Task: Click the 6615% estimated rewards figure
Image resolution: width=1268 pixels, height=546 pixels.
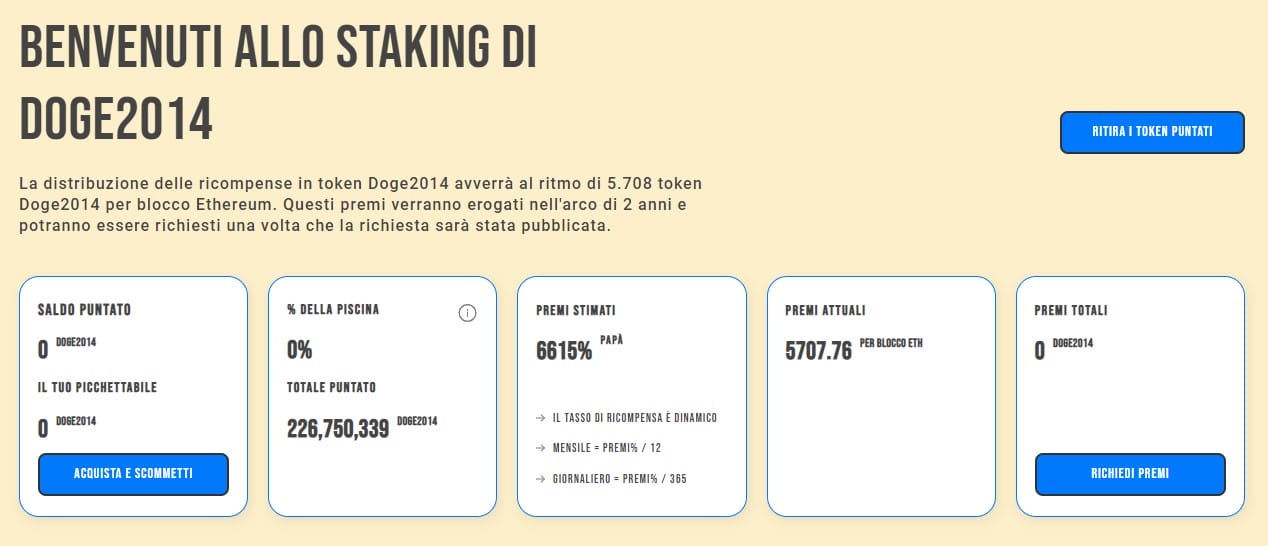Action: [564, 351]
